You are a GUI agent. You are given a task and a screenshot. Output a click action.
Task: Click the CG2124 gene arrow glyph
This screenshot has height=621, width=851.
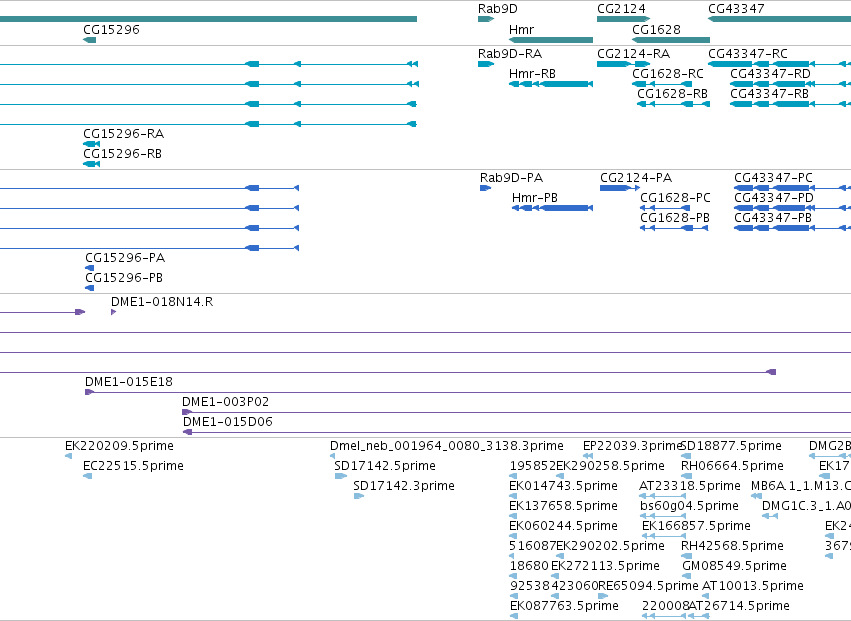click(x=623, y=19)
